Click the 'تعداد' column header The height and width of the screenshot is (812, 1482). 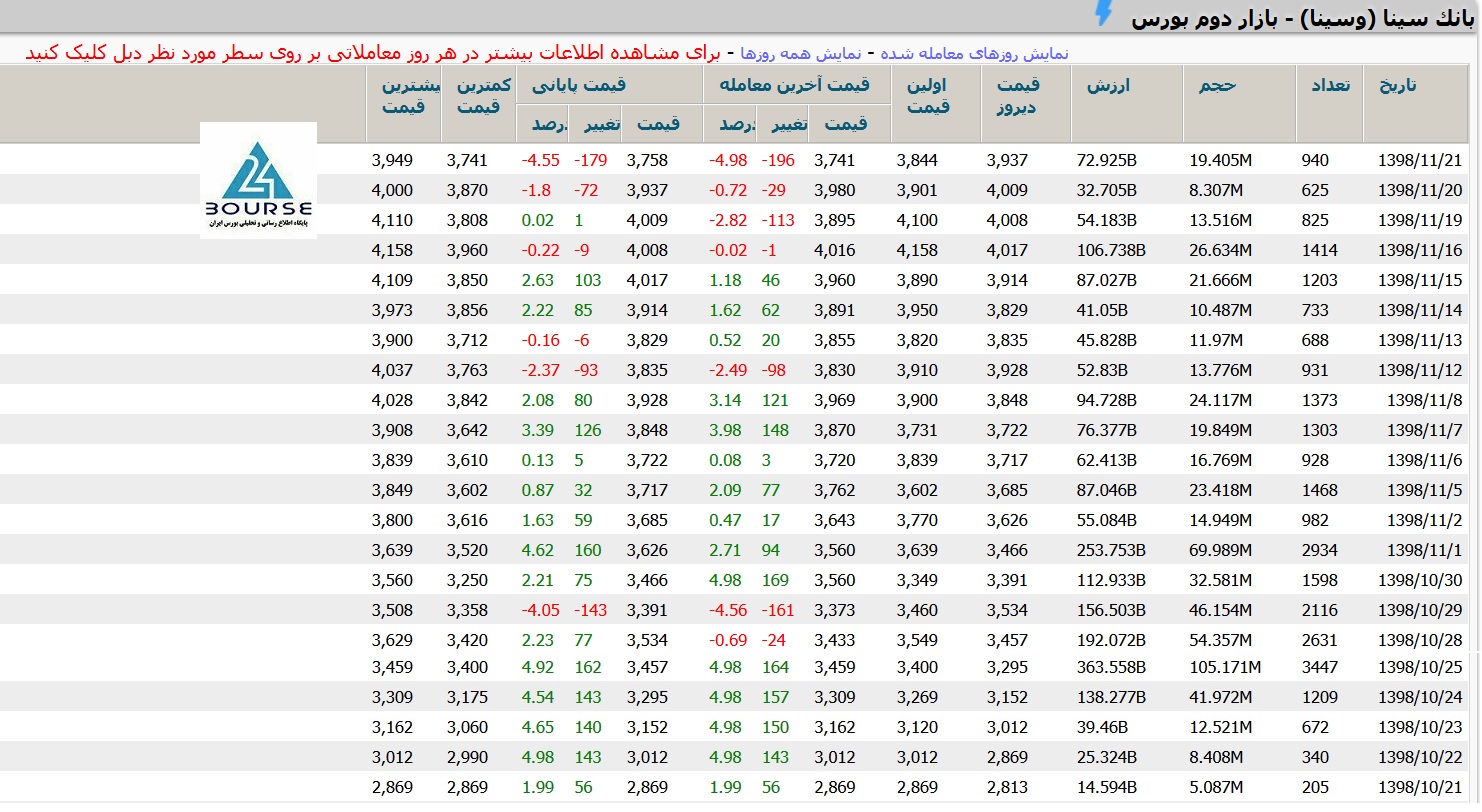pyautogui.click(x=1330, y=86)
